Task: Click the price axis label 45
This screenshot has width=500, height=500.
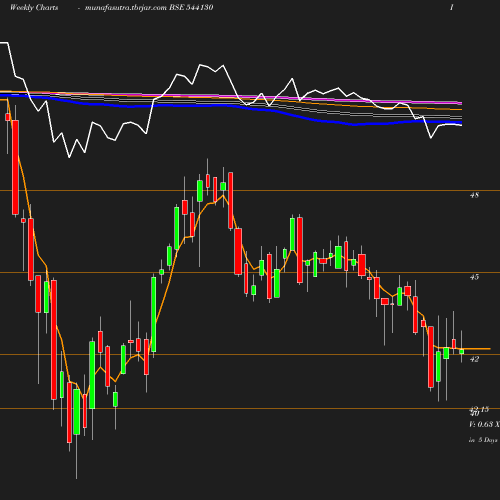Action: [x=474, y=277]
